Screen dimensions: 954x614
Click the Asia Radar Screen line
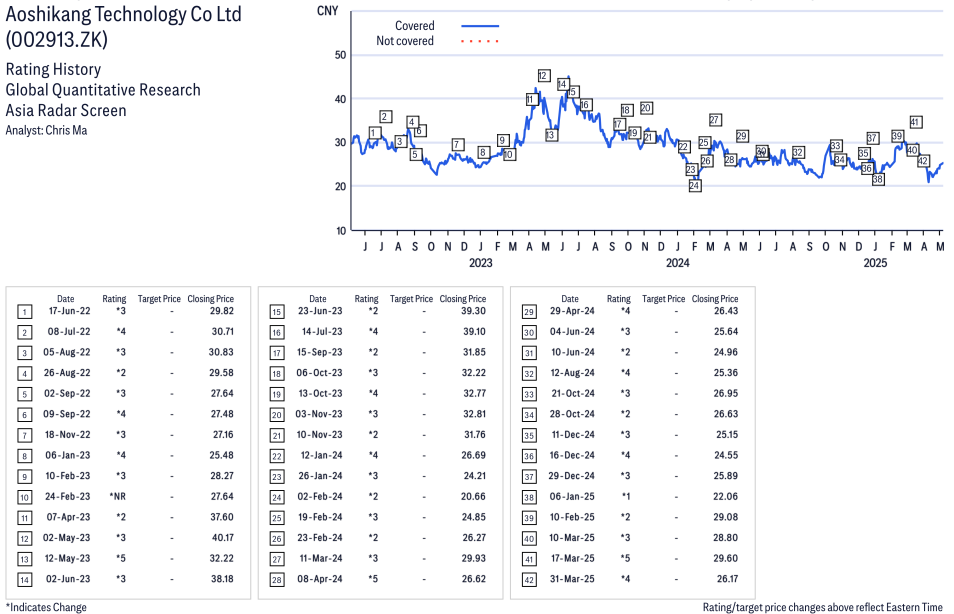tap(66, 110)
